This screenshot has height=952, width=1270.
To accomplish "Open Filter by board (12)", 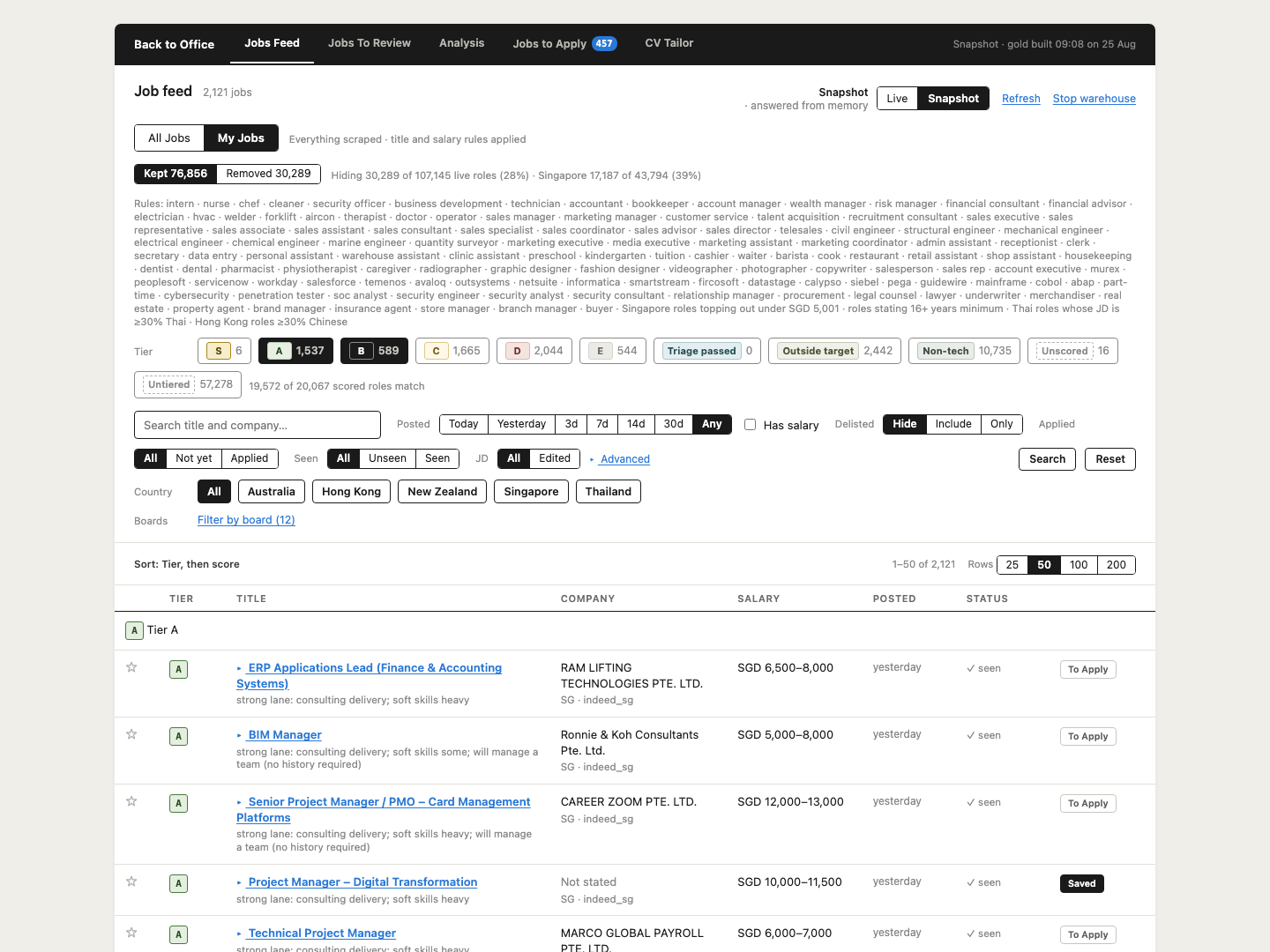I will pyautogui.click(x=246, y=520).
